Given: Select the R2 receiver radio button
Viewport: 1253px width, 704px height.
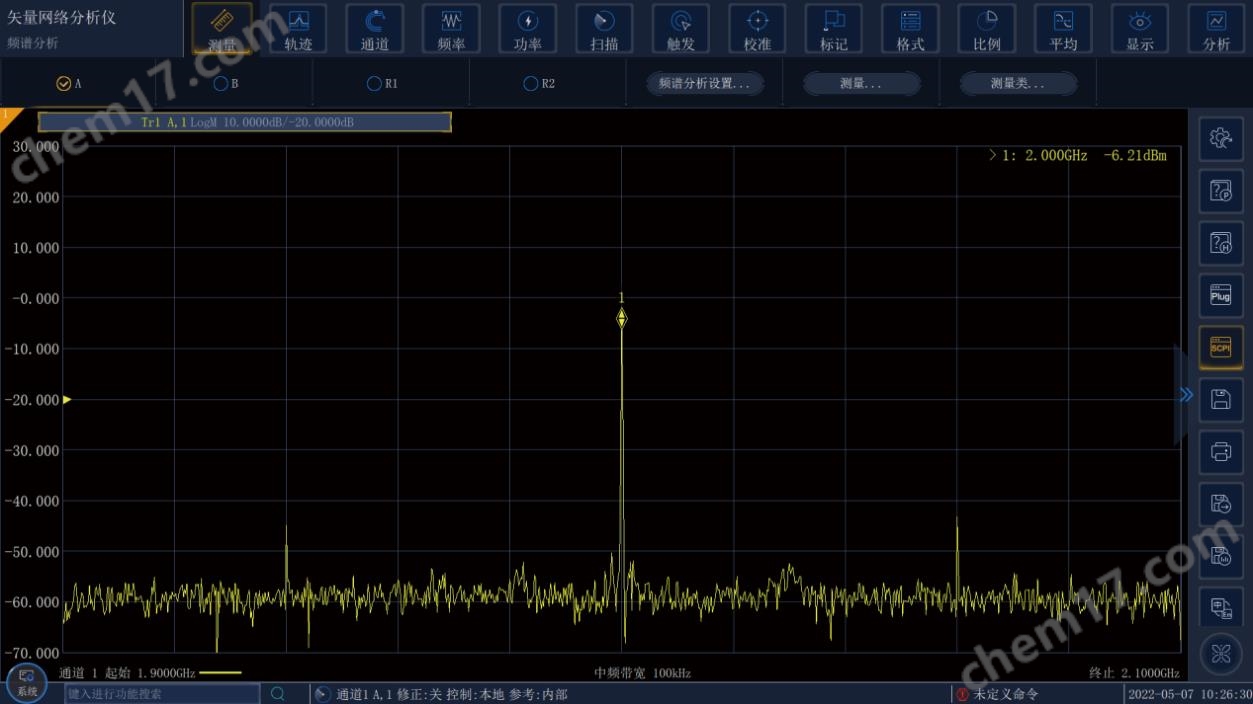Looking at the screenshot, I should [x=531, y=84].
